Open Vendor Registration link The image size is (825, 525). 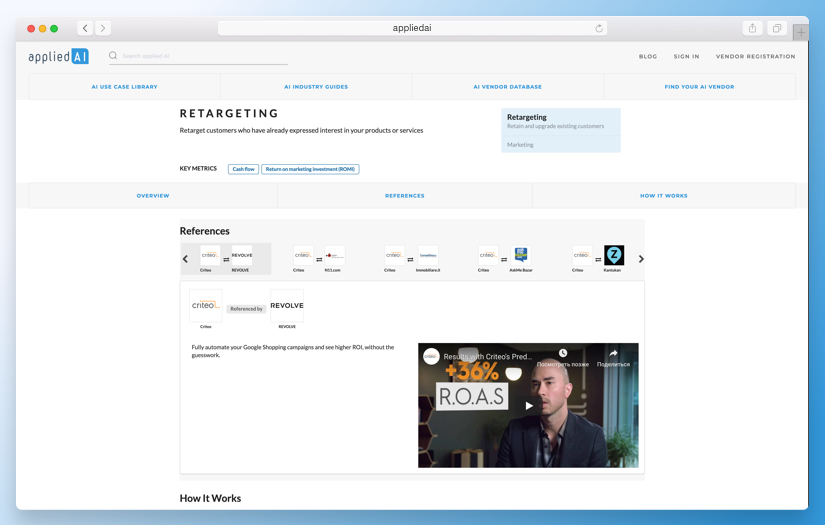click(755, 56)
